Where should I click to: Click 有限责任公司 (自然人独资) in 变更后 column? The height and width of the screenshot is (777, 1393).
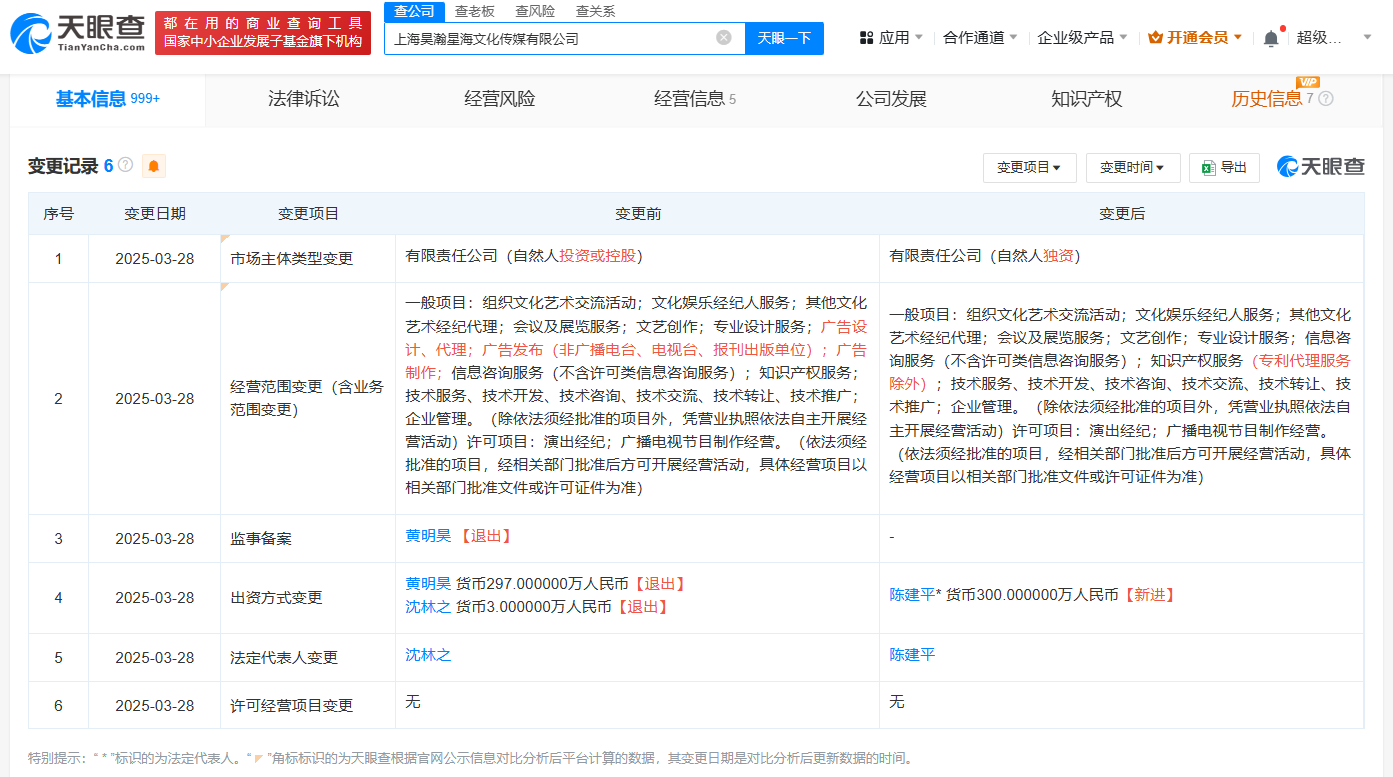click(x=985, y=256)
